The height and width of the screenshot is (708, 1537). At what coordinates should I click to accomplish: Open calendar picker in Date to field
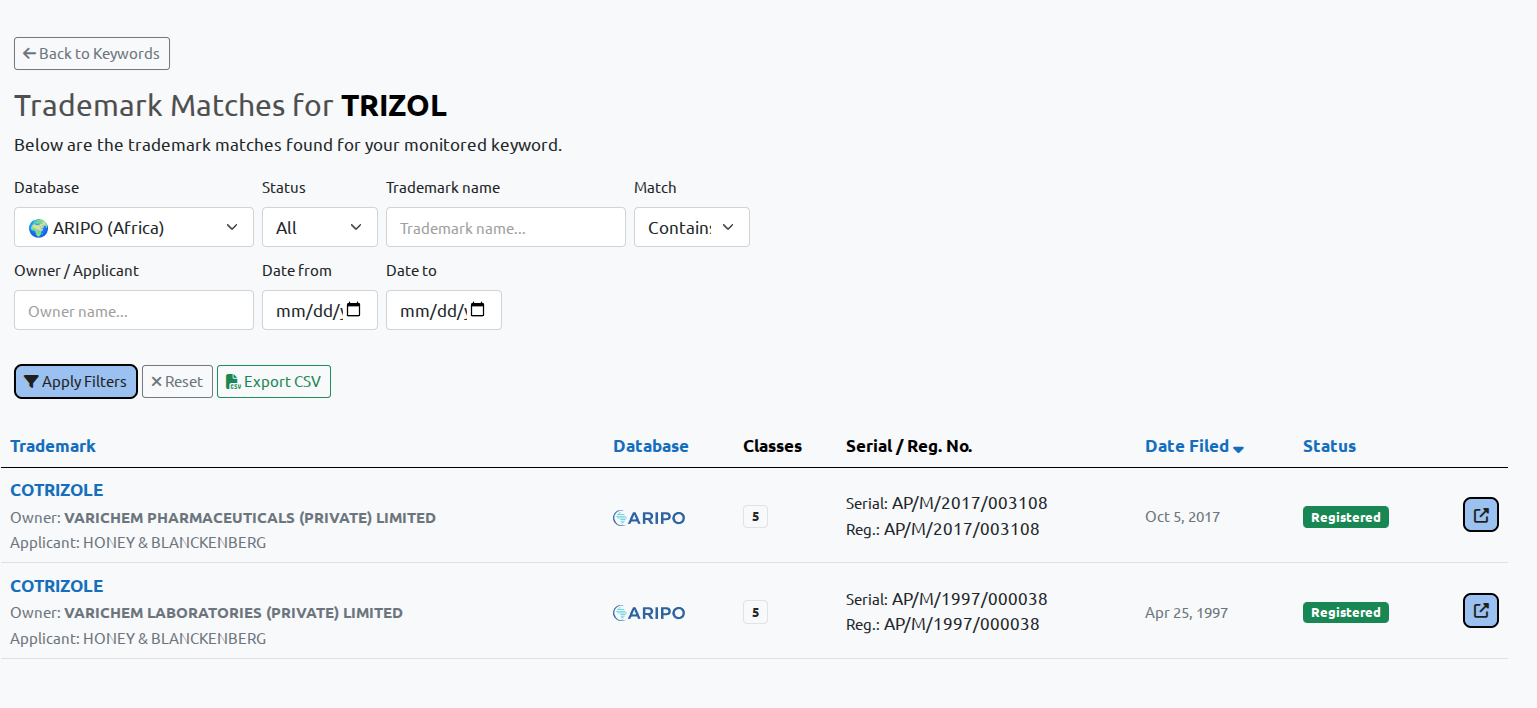(x=478, y=310)
